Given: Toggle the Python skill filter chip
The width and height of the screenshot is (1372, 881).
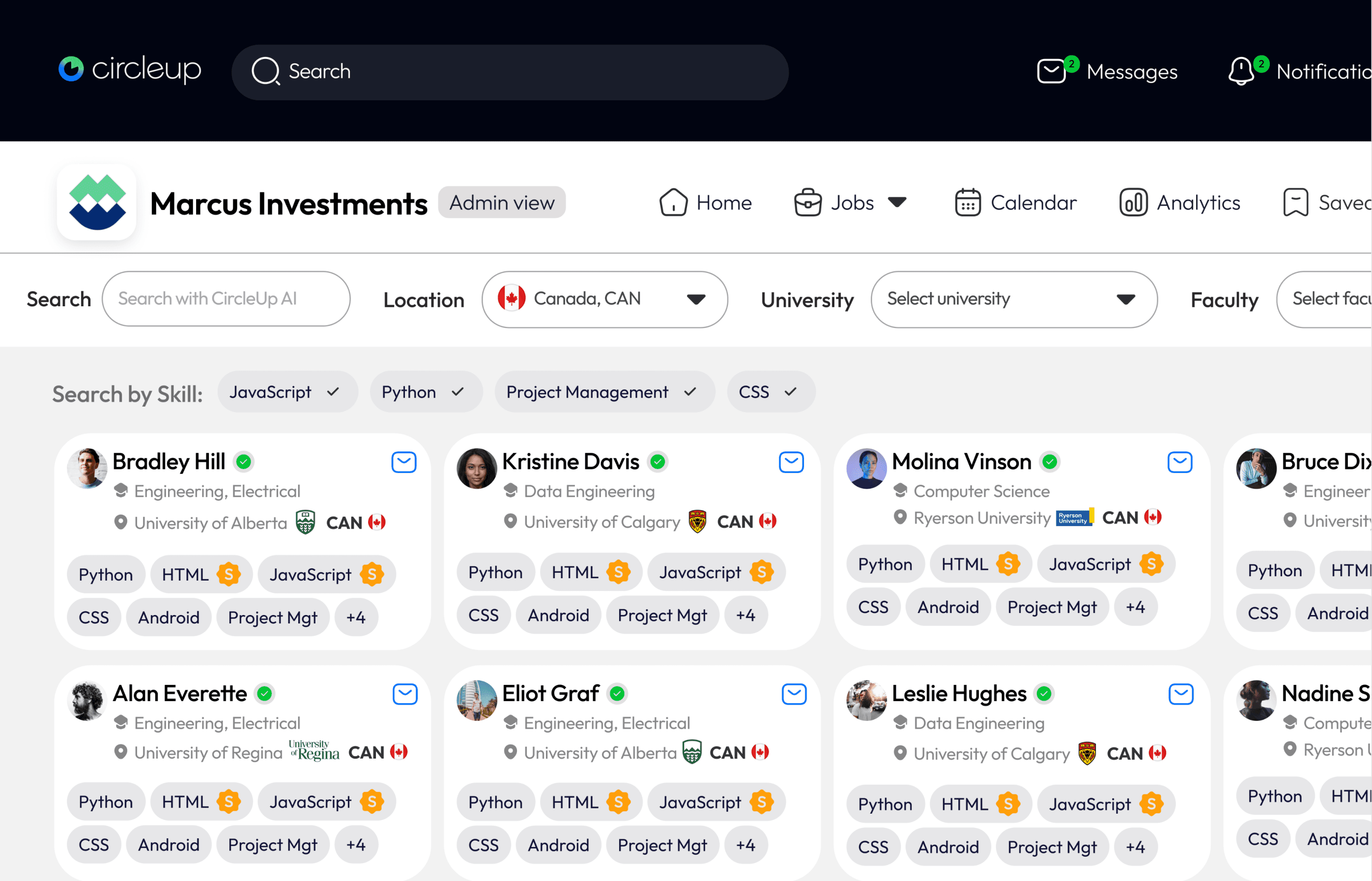Looking at the screenshot, I should pyautogui.click(x=426, y=392).
